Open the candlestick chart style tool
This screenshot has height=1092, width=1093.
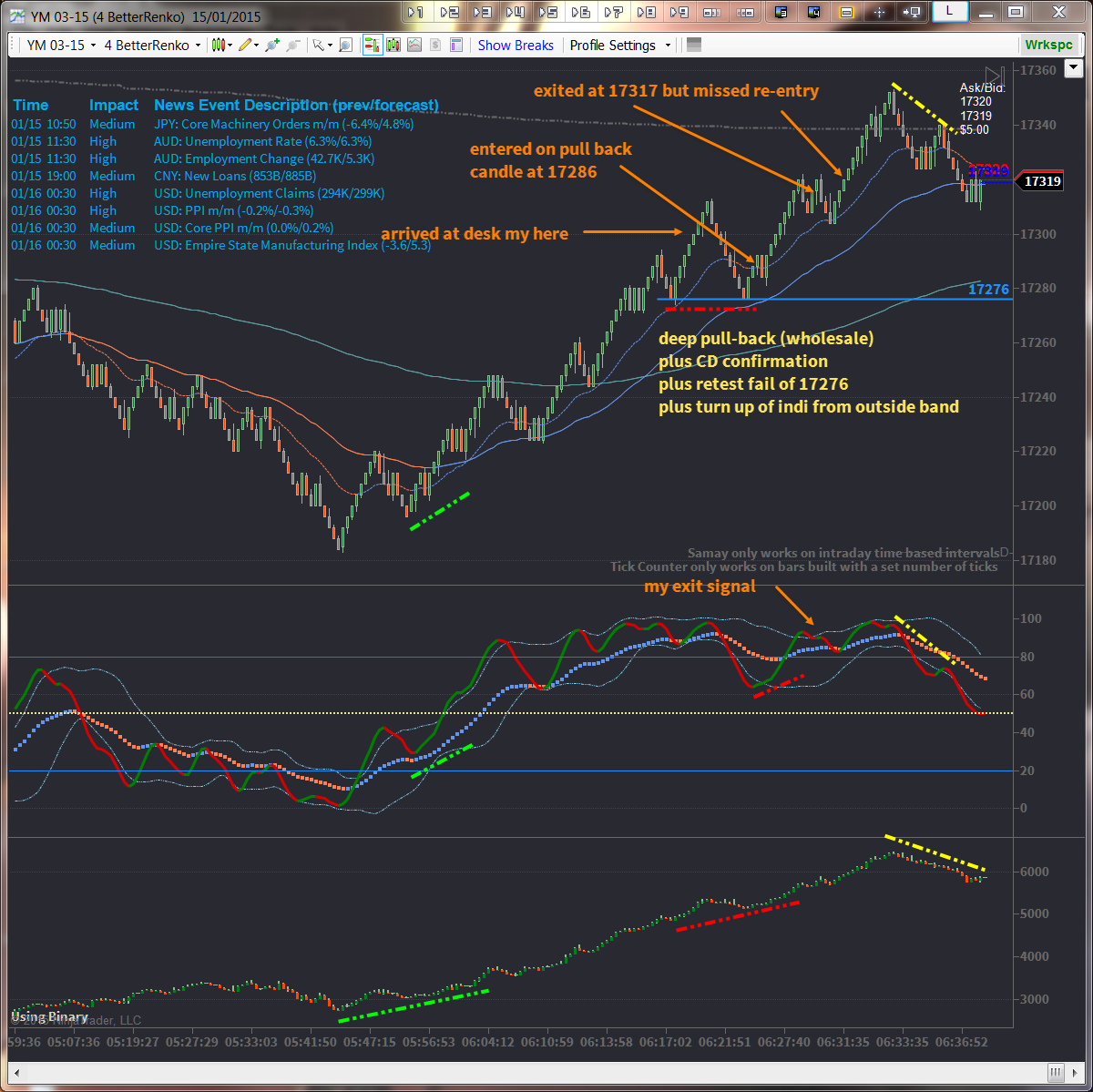pyautogui.click(x=217, y=45)
